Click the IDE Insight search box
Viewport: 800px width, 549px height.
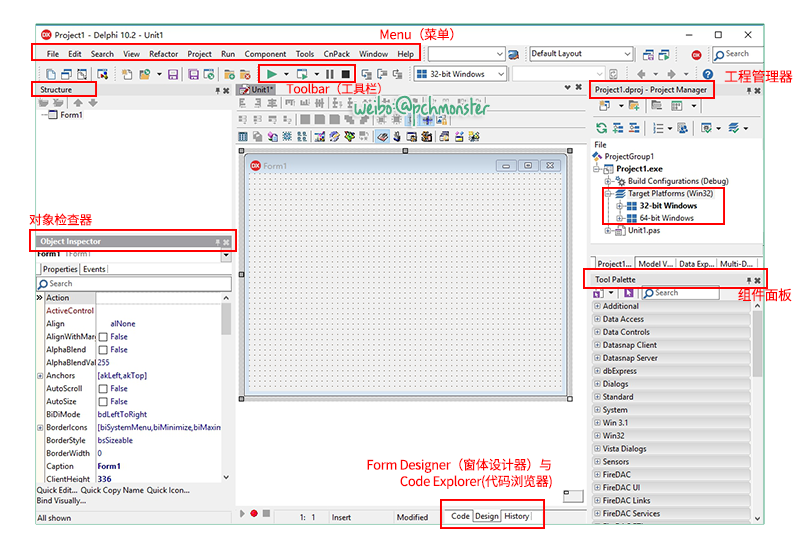738,54
